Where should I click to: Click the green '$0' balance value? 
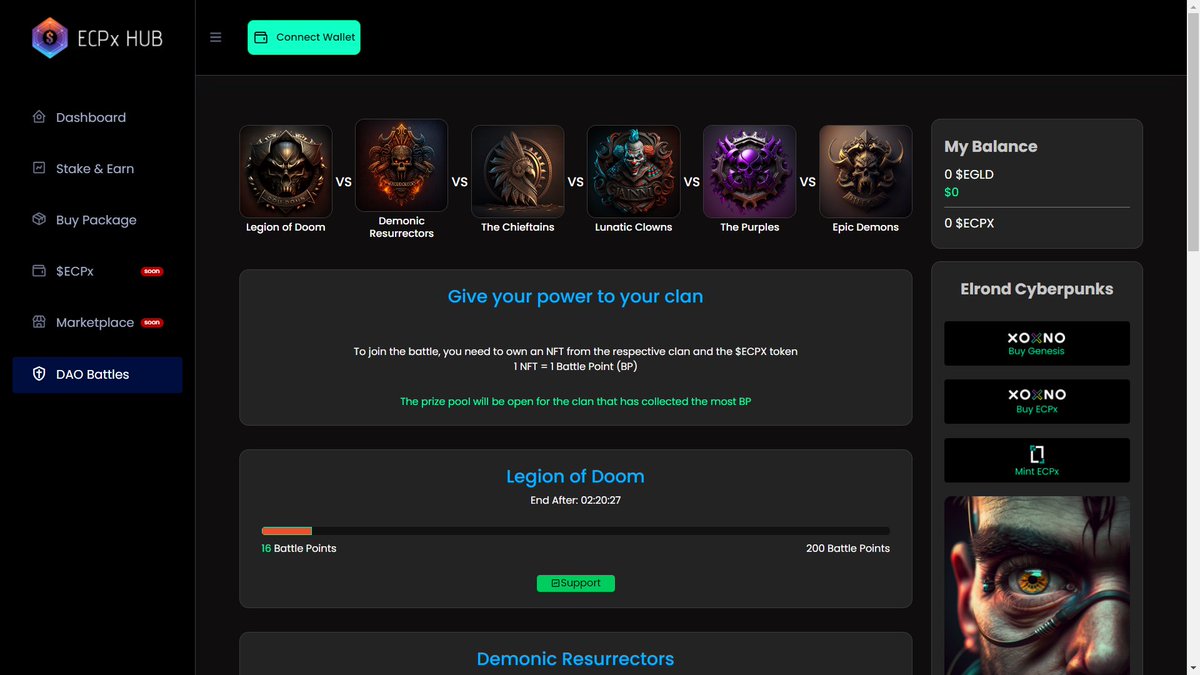point(951,192)
